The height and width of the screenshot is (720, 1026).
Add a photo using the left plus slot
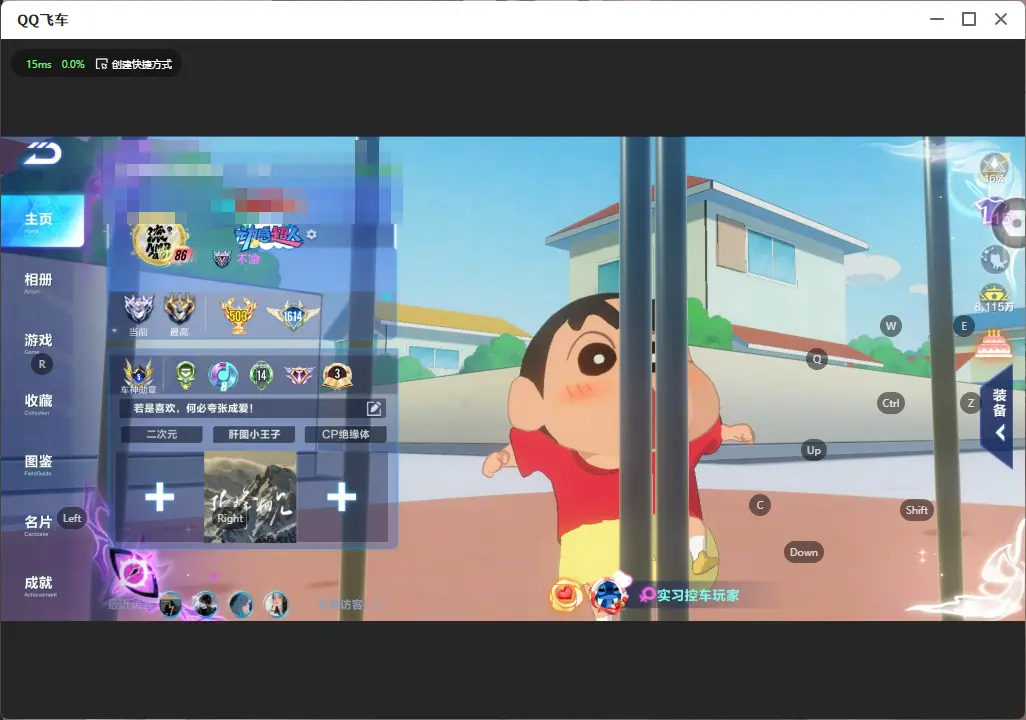160,497
